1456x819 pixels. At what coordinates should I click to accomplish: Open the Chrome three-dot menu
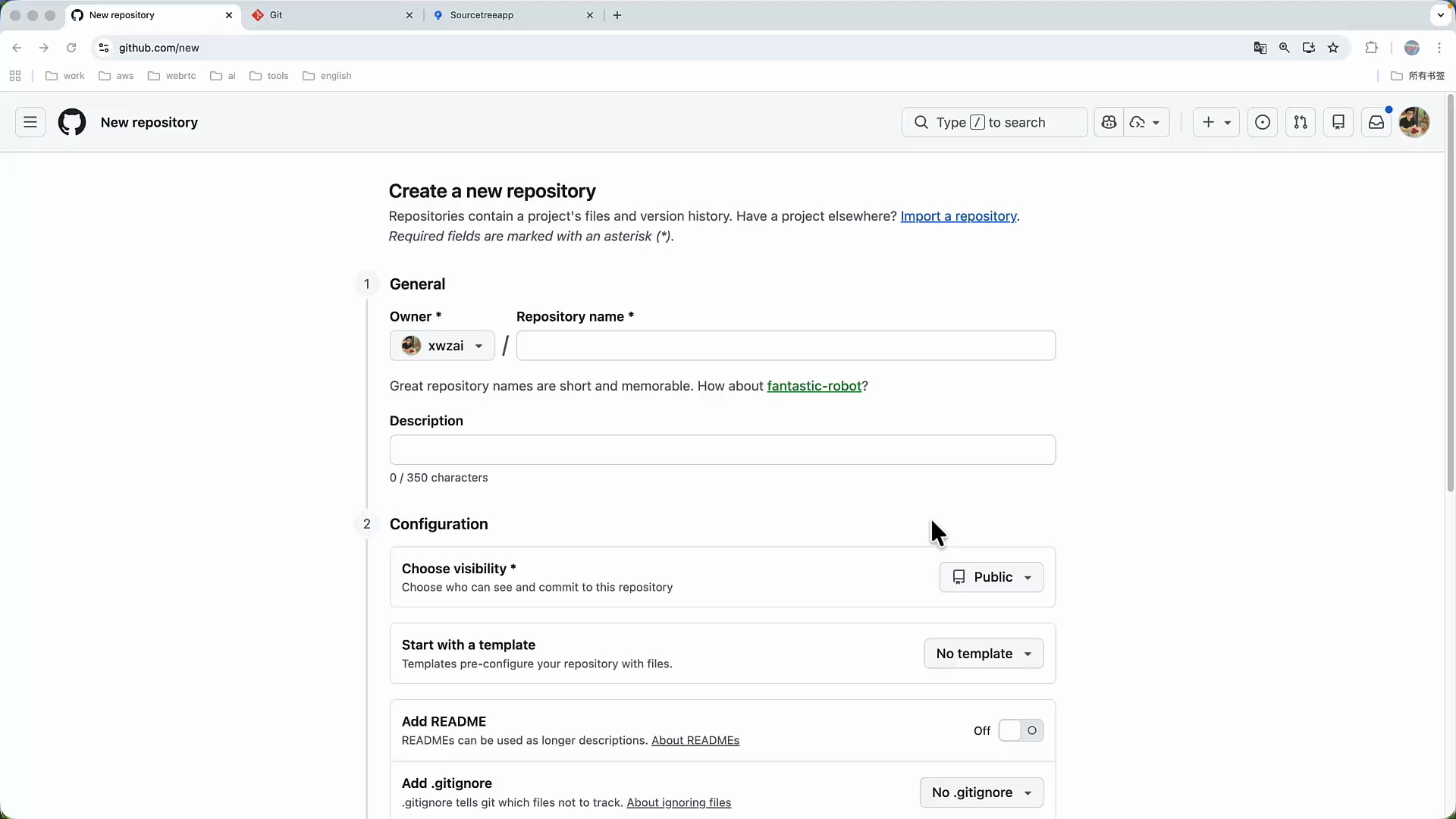click(1439, 48)
